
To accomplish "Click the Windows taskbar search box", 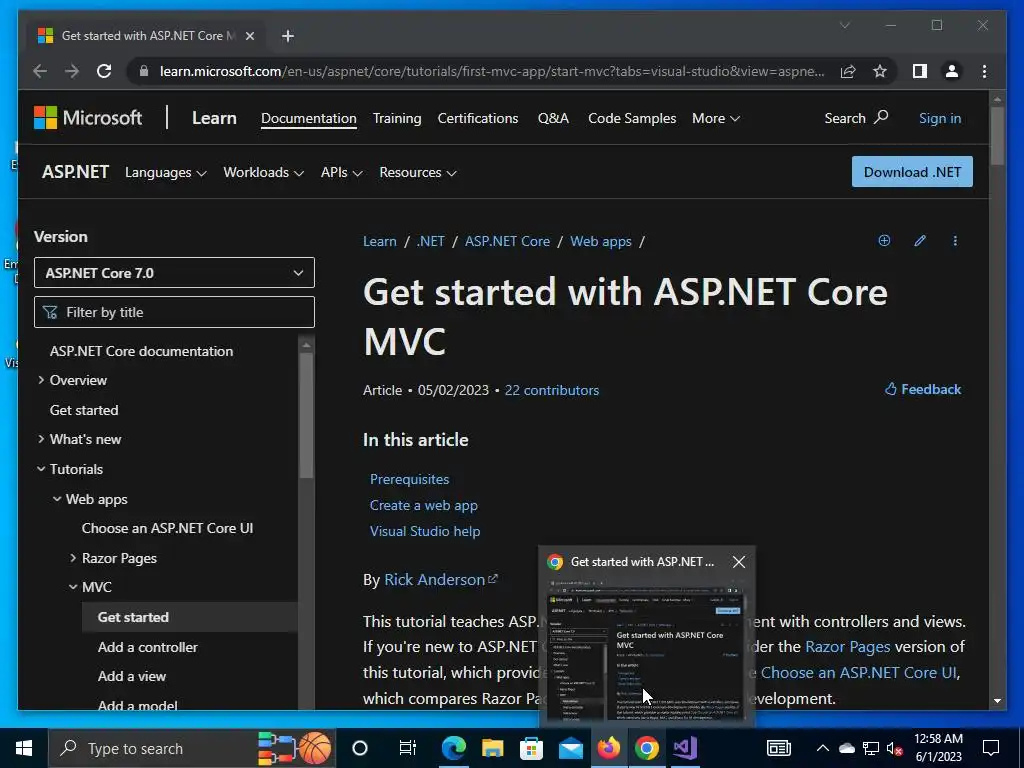I will coord(191,748).
